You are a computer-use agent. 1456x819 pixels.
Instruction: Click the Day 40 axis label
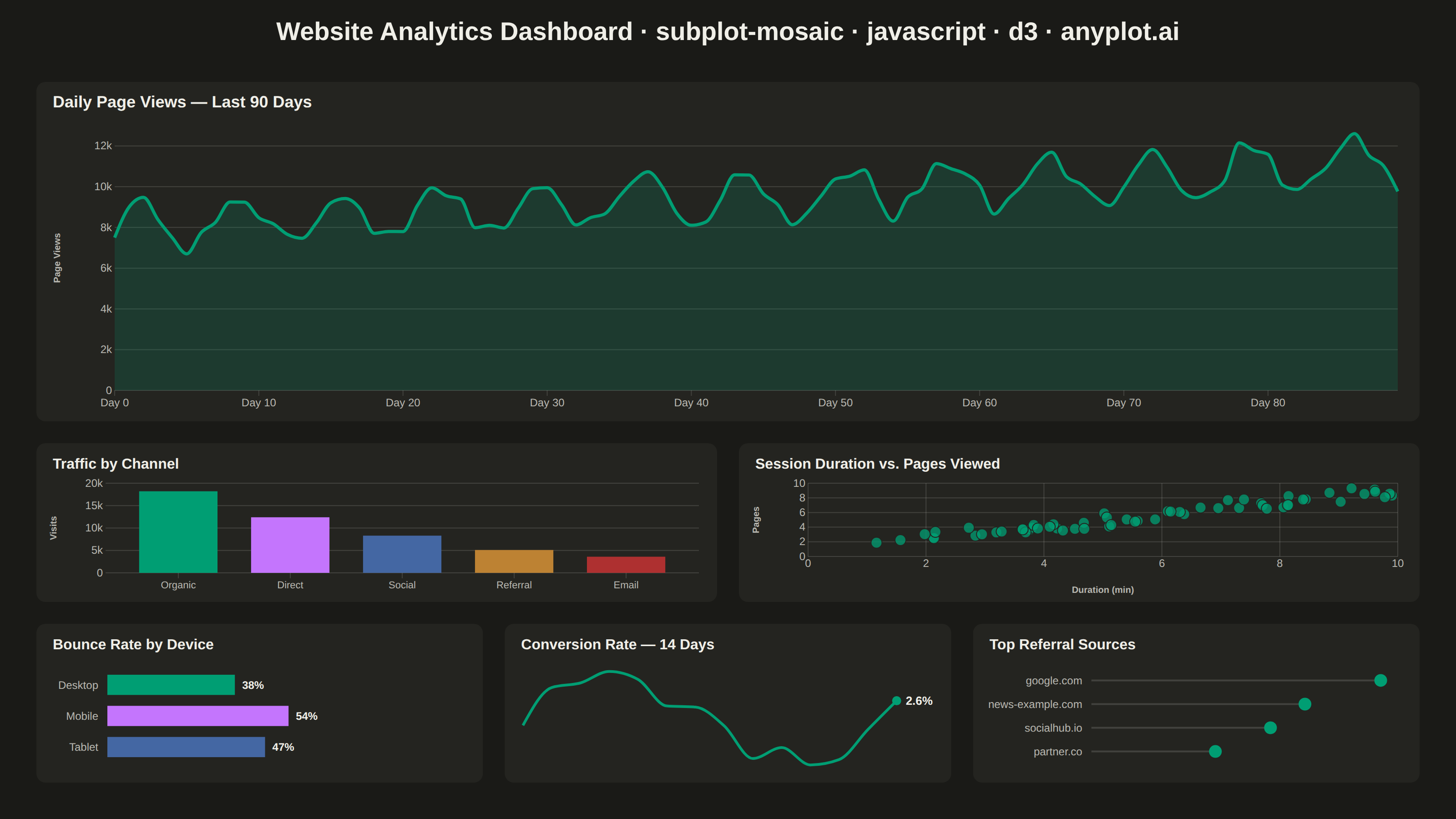(x=691, y=403)
